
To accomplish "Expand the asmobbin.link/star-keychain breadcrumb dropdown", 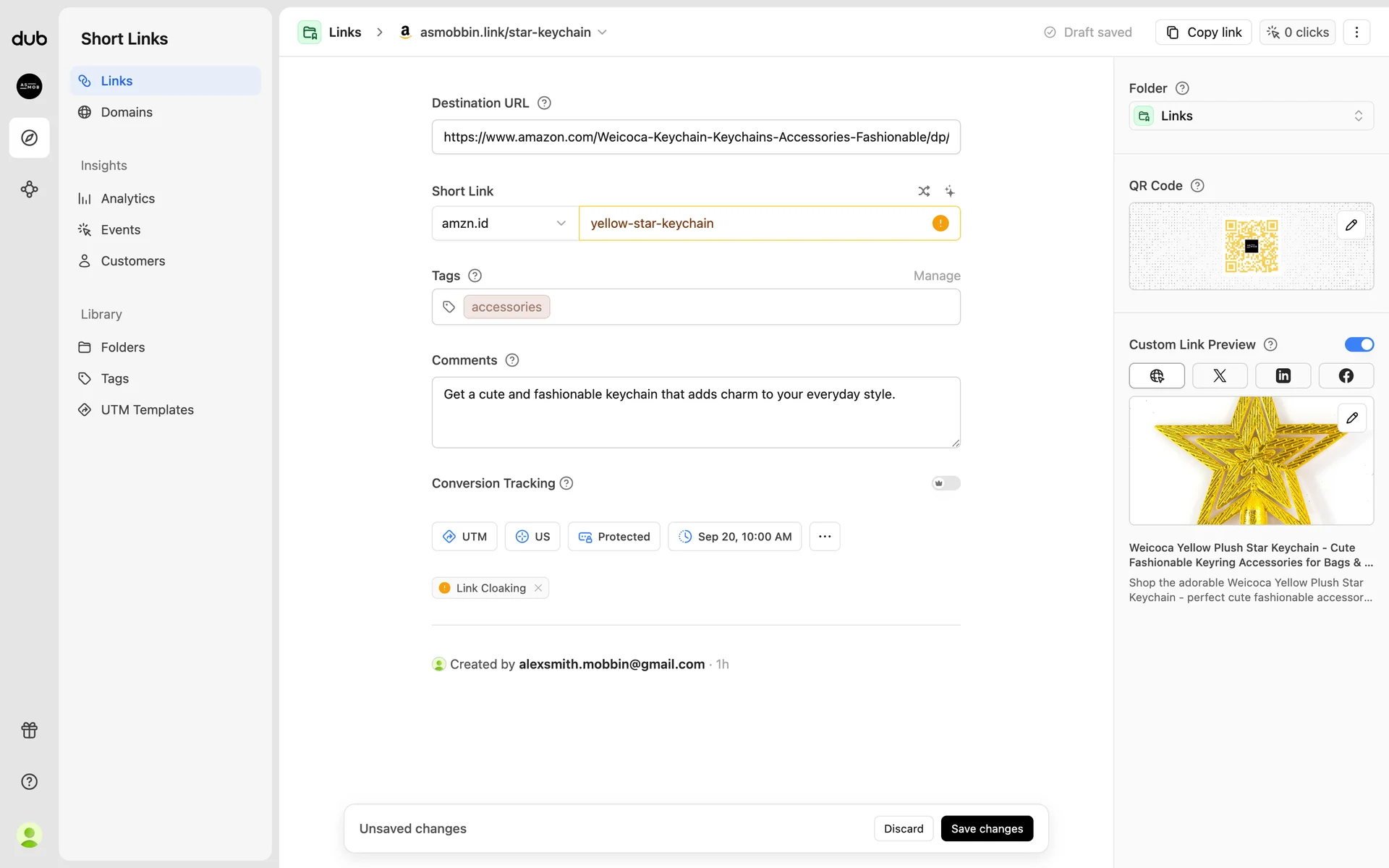I will click(602, 33).
